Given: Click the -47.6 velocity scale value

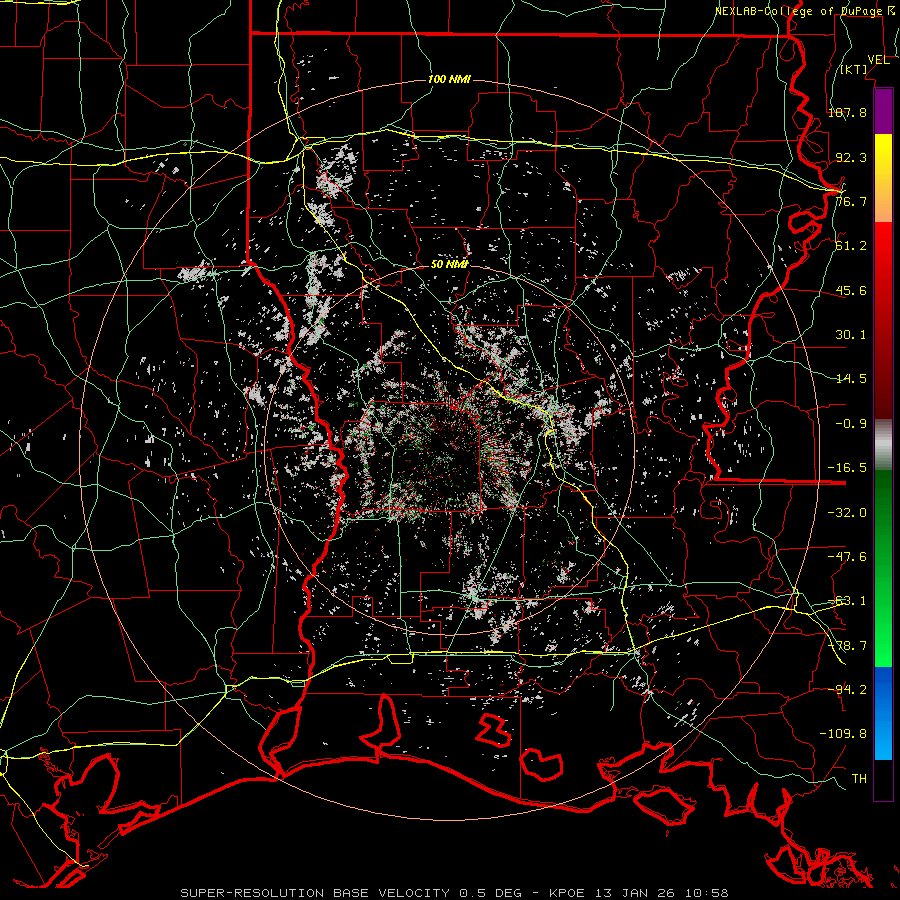Looking at the screenshot, I should coord(847,557).
